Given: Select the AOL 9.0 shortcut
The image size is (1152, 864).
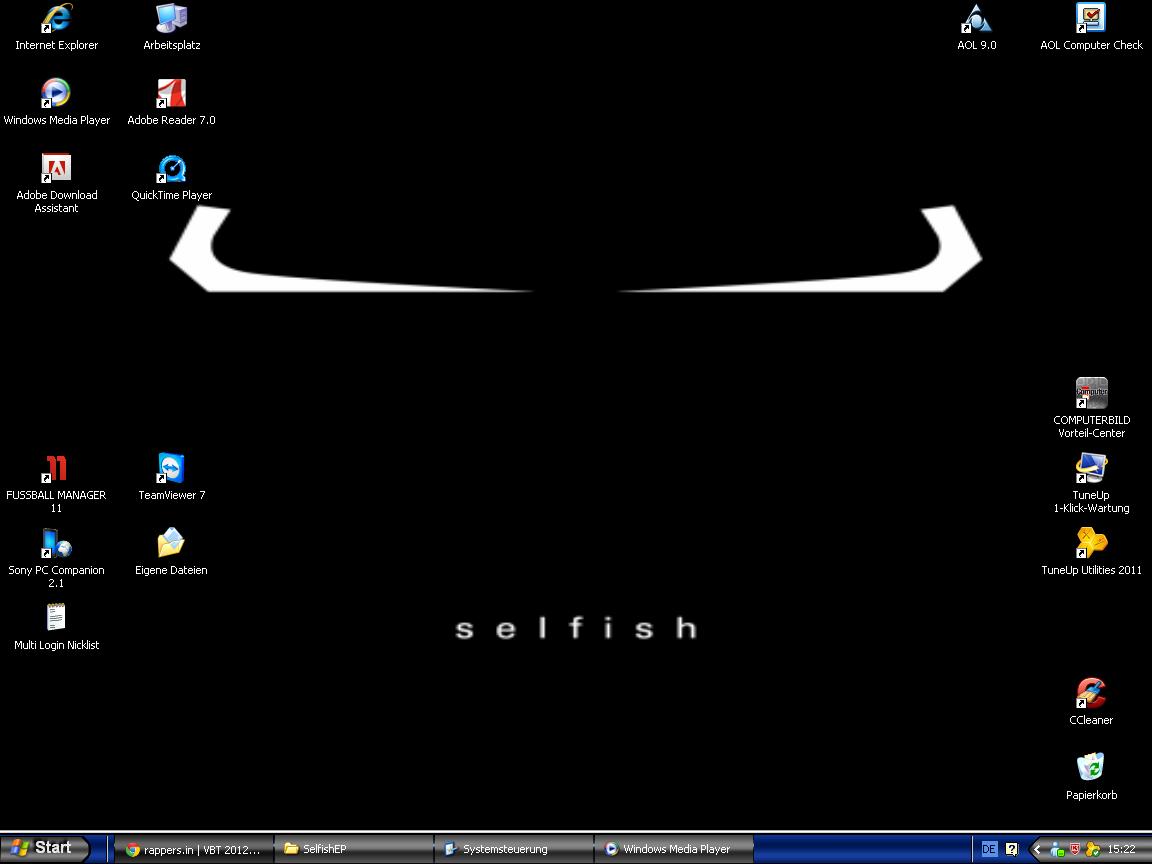Looking at the screenshot, I should pos(976,19).
